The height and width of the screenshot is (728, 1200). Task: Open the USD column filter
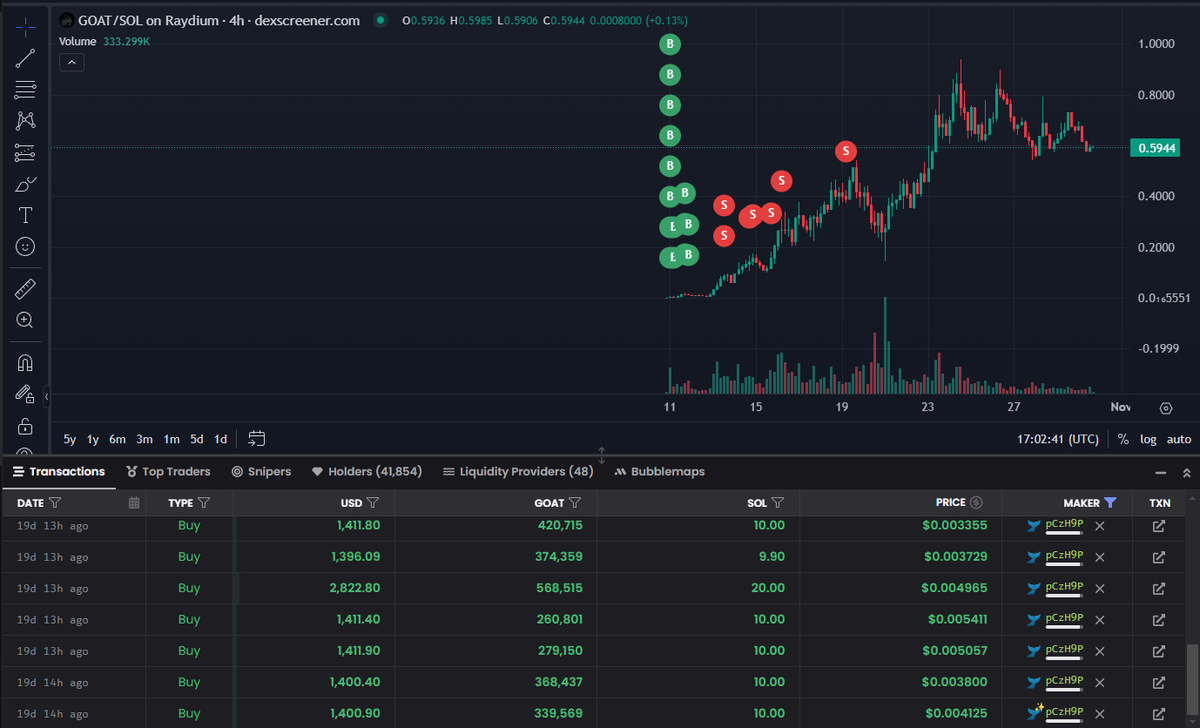[x=373, y=503]
